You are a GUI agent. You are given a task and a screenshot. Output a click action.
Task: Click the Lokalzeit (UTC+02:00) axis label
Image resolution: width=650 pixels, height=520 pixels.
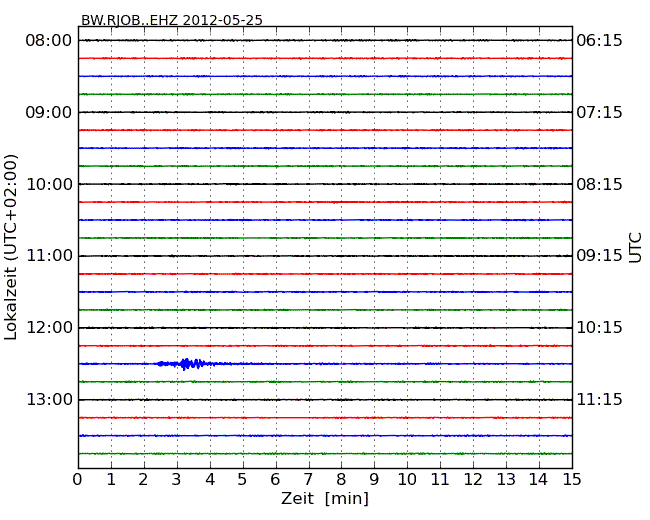11,247
